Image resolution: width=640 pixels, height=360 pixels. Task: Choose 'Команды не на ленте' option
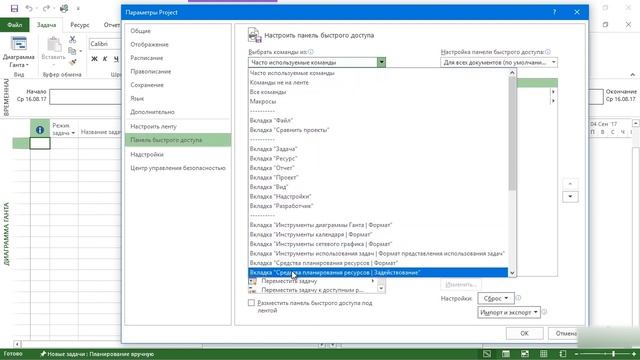(x=378, y=82)
